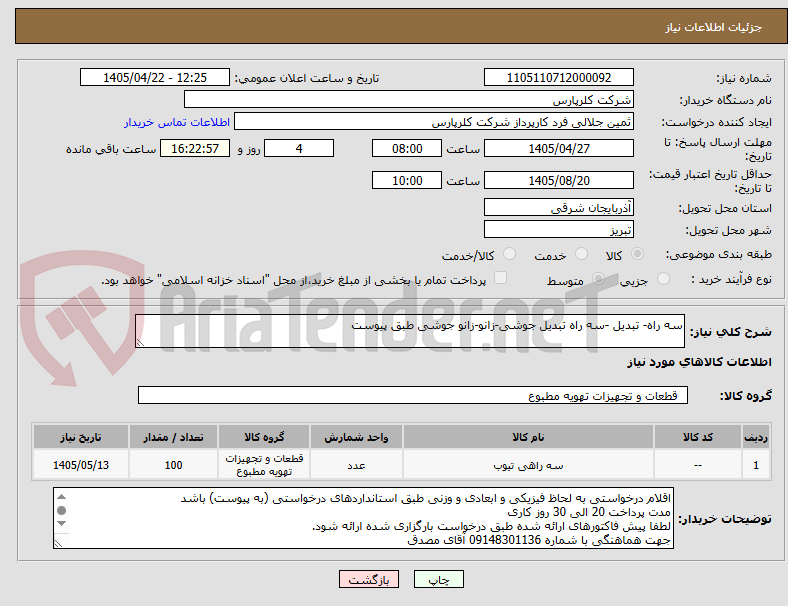Select the کالا radio button
Screen dimensions: 788x606
(x=637, y=254)
